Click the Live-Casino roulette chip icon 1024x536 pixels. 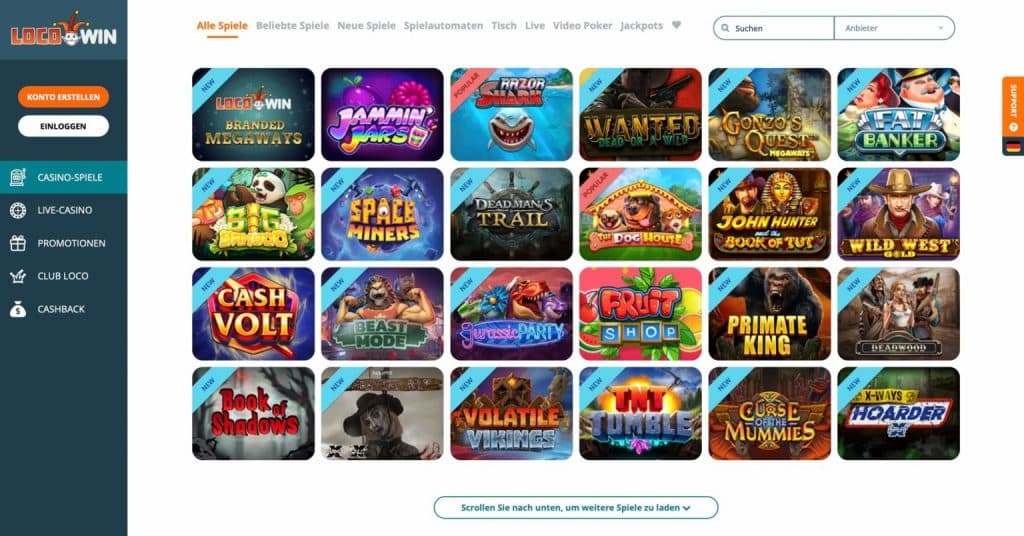(x=18, y=210)
